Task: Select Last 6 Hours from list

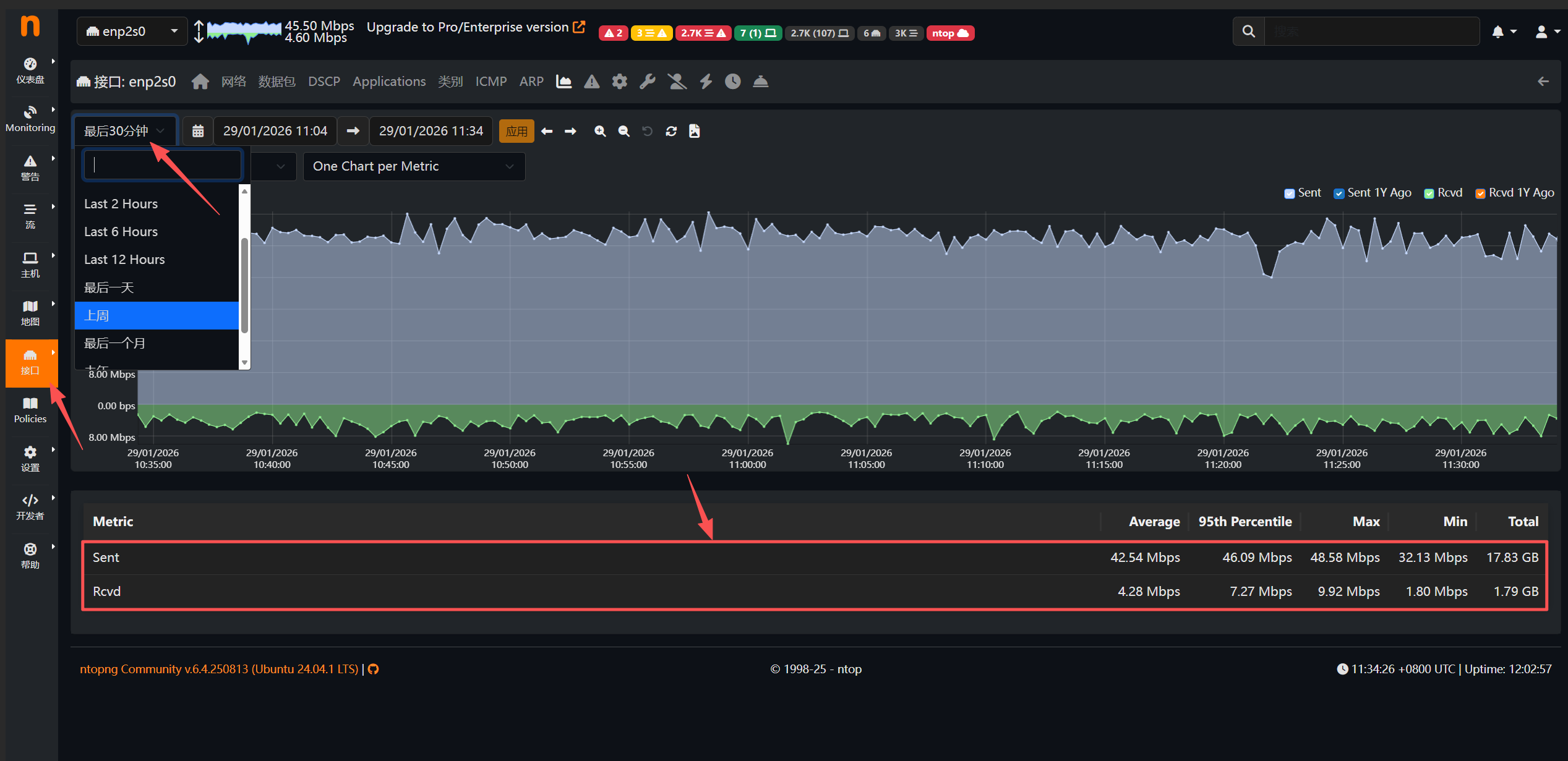Action: (x=121, y=232)
